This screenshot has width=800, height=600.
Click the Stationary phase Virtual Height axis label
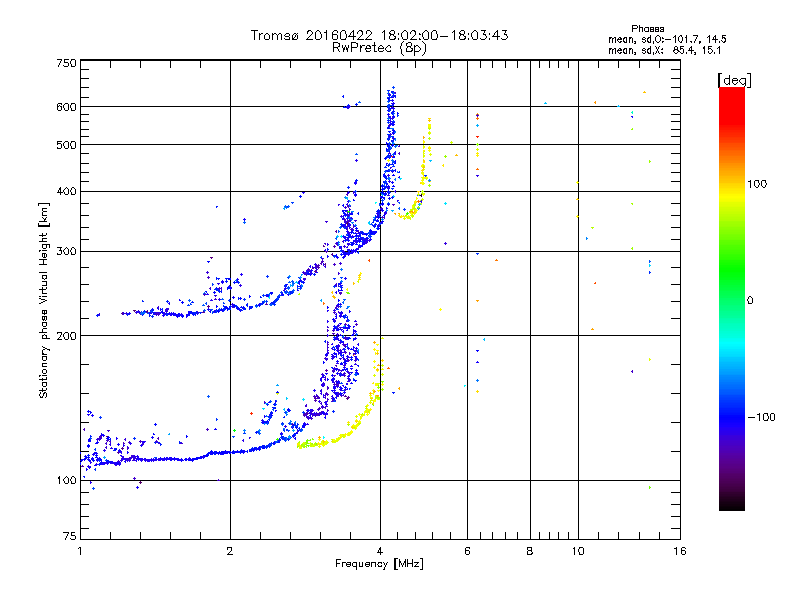[x=44, y=300]
